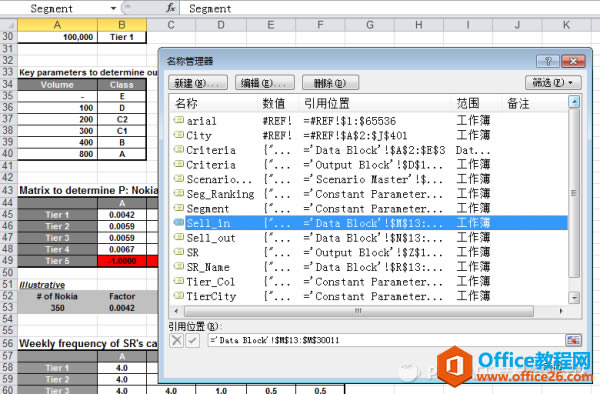Sort by the 名称 column header
The height and width of the screenshot is (394, 600).
click(214, 103)
